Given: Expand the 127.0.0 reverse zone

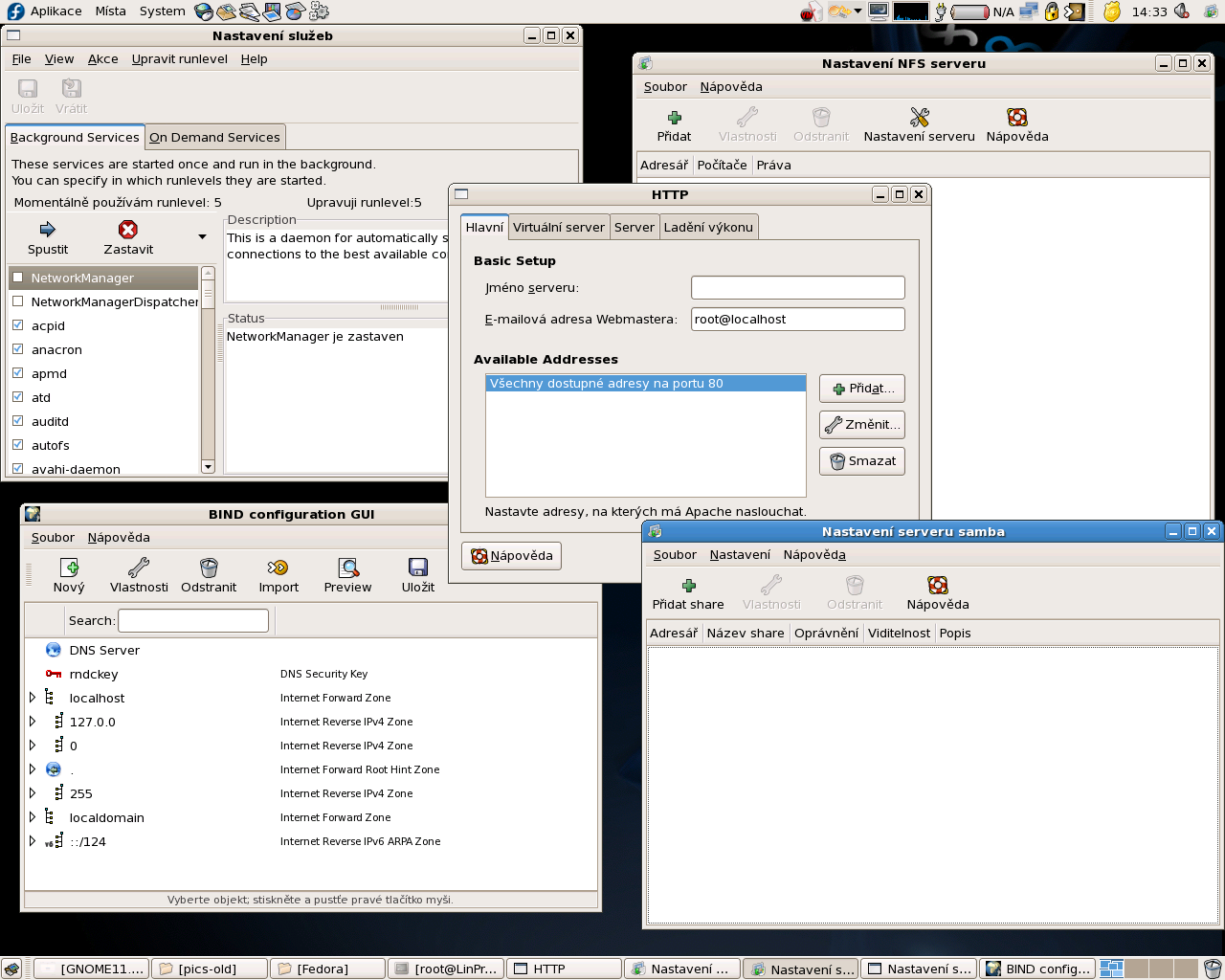Looking at the screenshot, I should 33,722.
